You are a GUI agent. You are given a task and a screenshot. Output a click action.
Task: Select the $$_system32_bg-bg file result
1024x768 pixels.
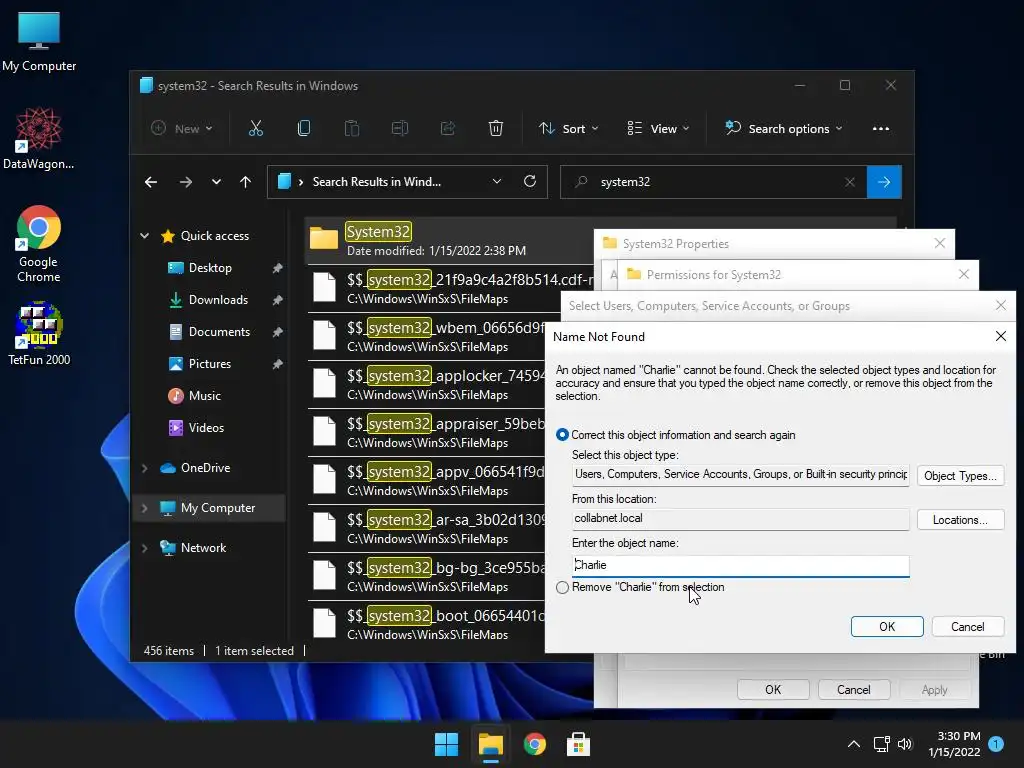point(426,577)
